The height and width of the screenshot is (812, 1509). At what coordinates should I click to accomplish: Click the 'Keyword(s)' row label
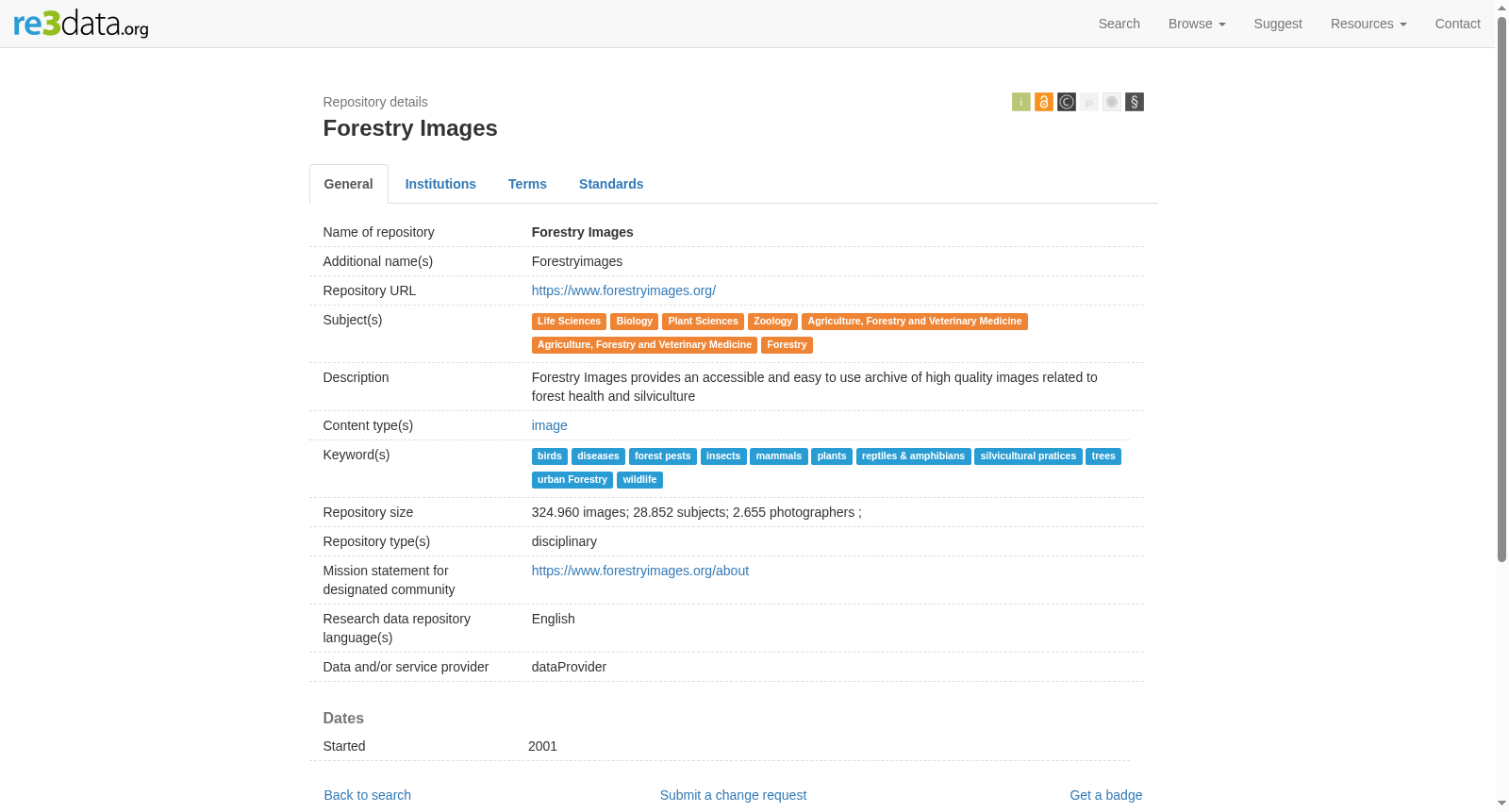[357, 455]
